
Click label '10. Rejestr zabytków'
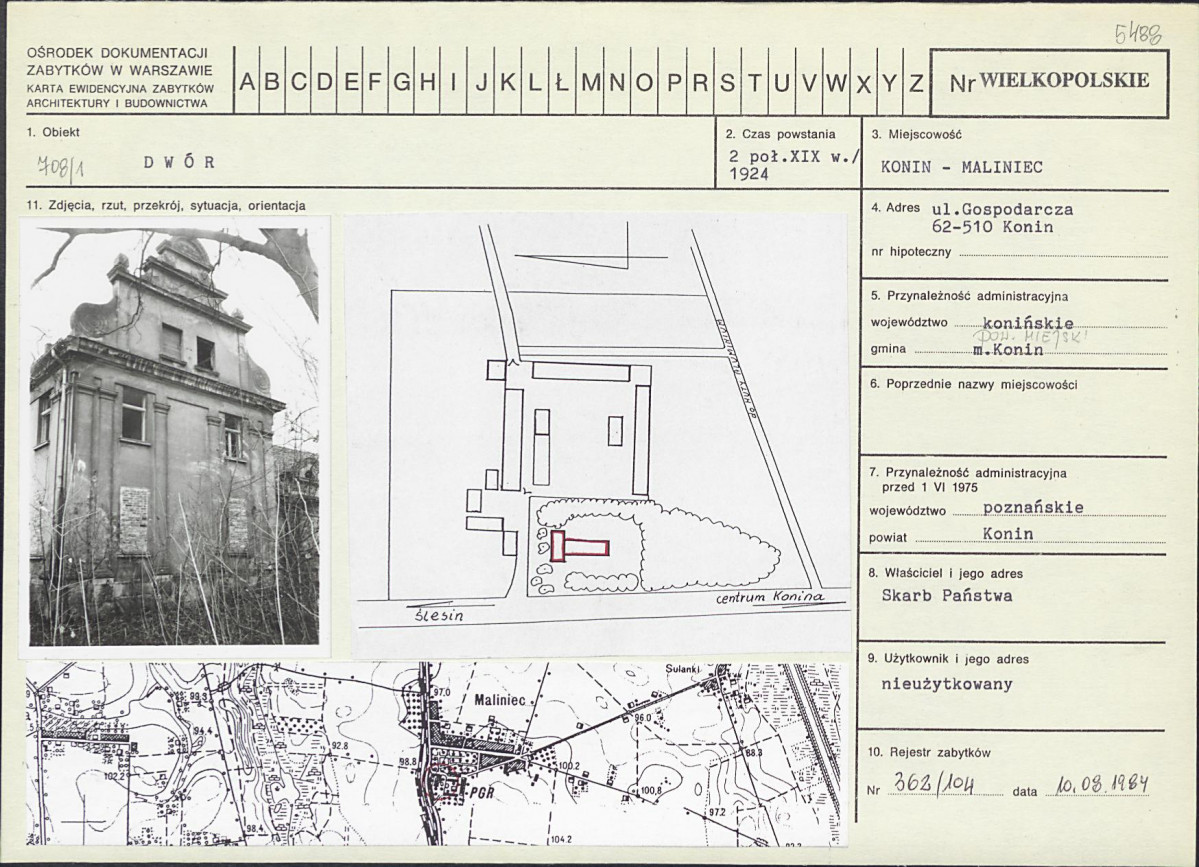(929, 752)
